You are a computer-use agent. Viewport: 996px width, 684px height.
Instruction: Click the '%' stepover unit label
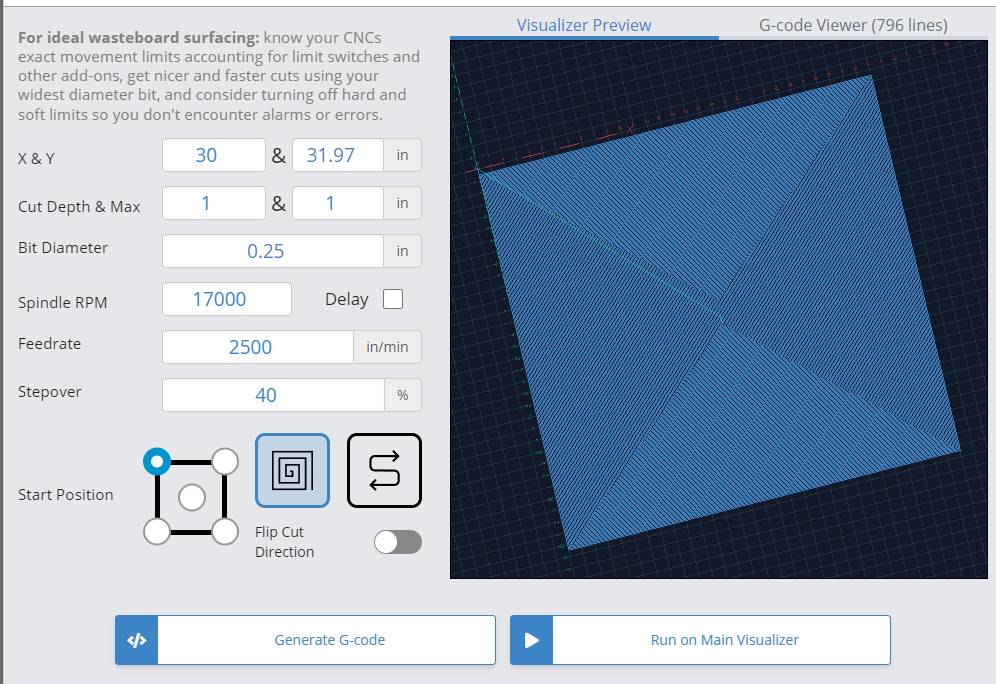point(403,395)
